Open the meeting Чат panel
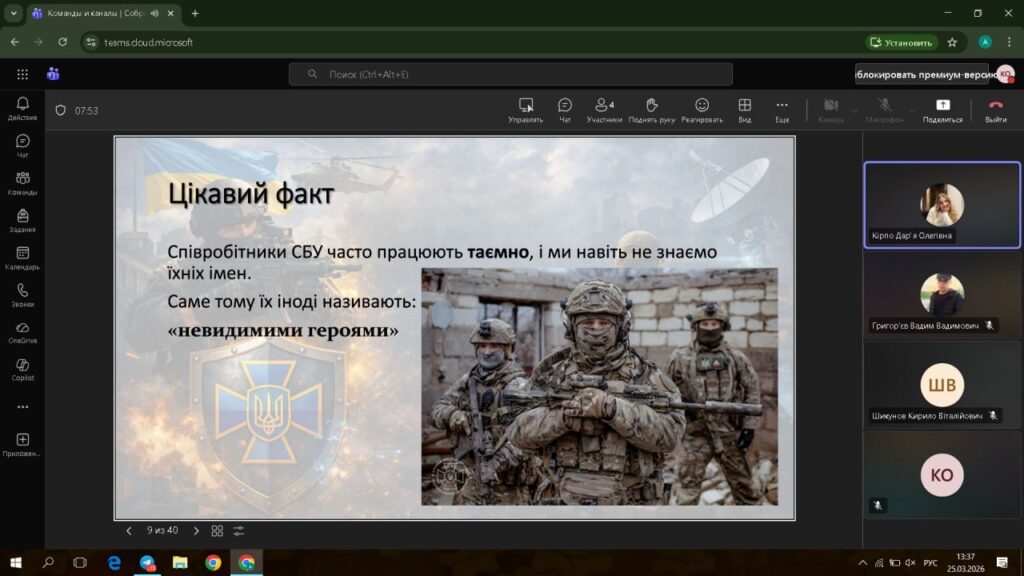 [x=564, y=109]
